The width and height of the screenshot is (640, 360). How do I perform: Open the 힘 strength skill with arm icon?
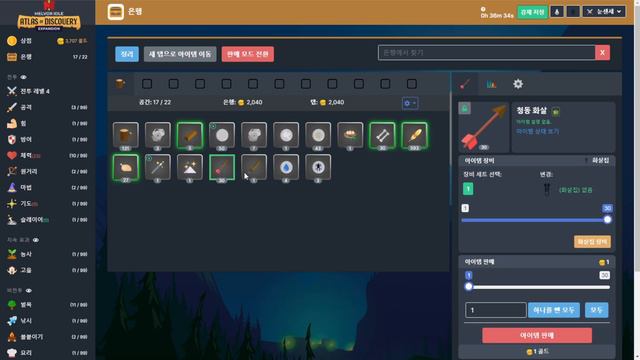click(47, 123)
